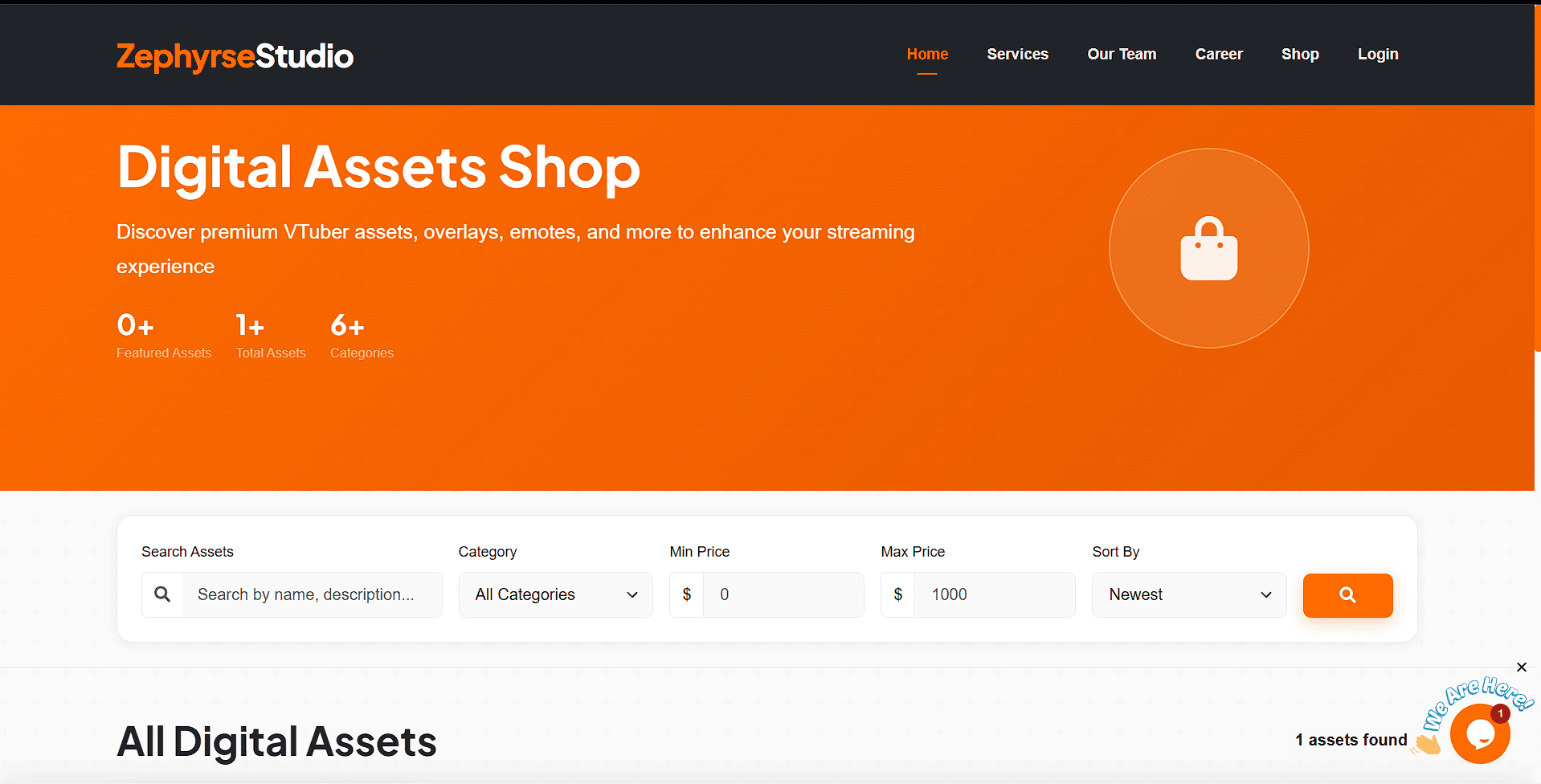This screenshot has width=1541, height=784.
Task: Navigate to the Career tab
Action: coord(1218,54)
